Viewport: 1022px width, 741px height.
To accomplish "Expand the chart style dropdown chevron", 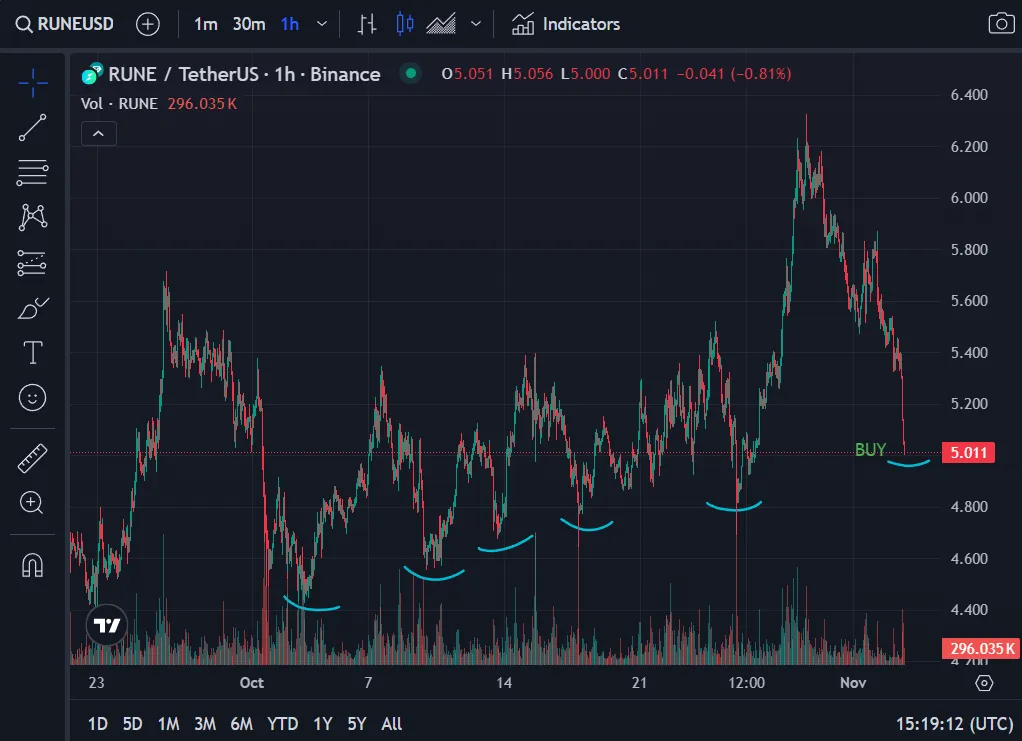I will coord(476,24).
